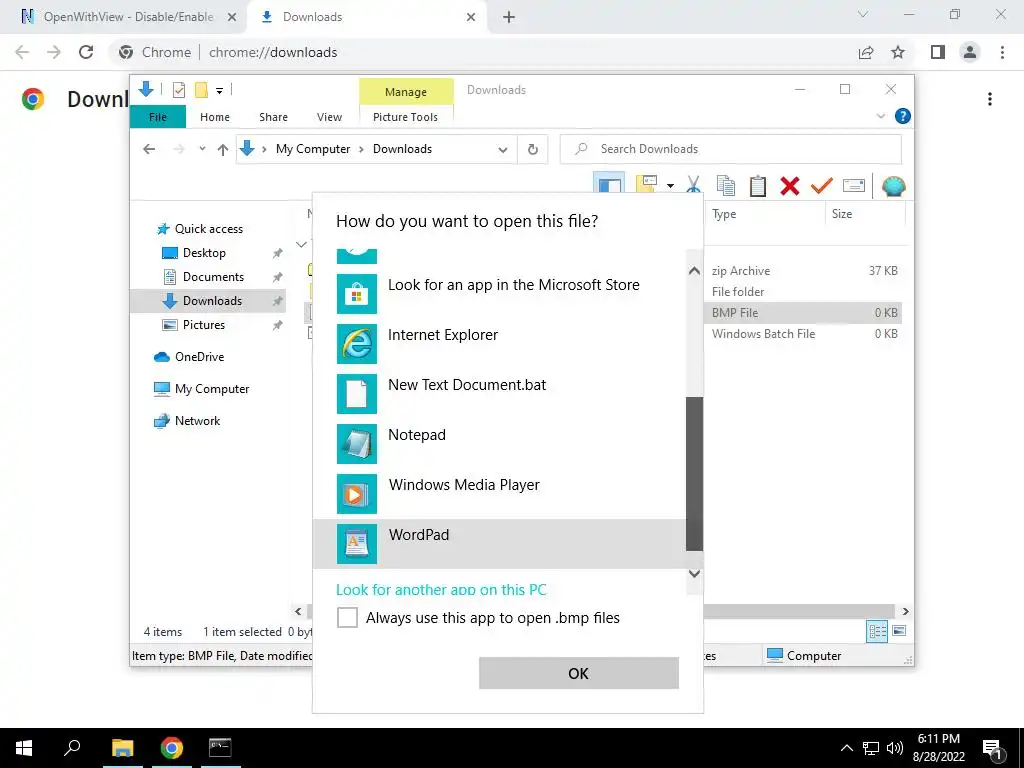Show hidden system tray icons
The image size is (1024, 768).
(x=846, y=748)
